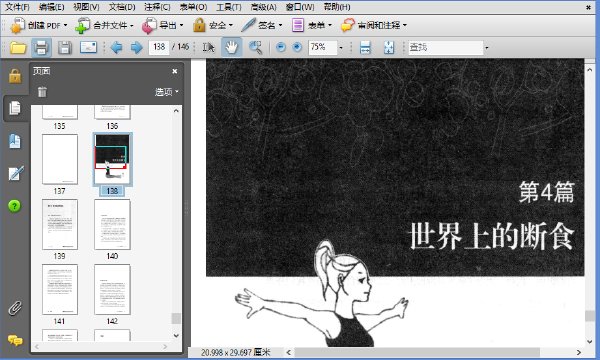600x360 pixels.
Task: Open the Bookmarks panel sidebar icon
Action: click(x=15, y=141)
